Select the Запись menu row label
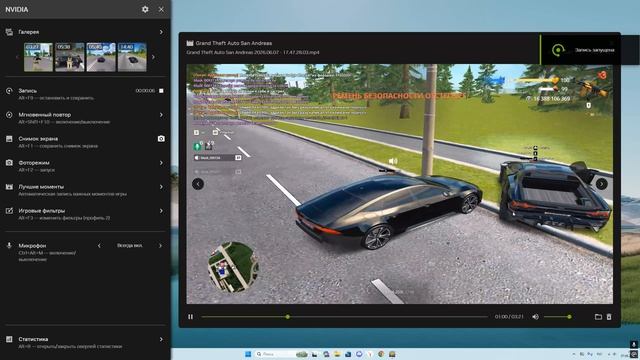The width and height of the screenshot is (640, 360). click(27, 91)
